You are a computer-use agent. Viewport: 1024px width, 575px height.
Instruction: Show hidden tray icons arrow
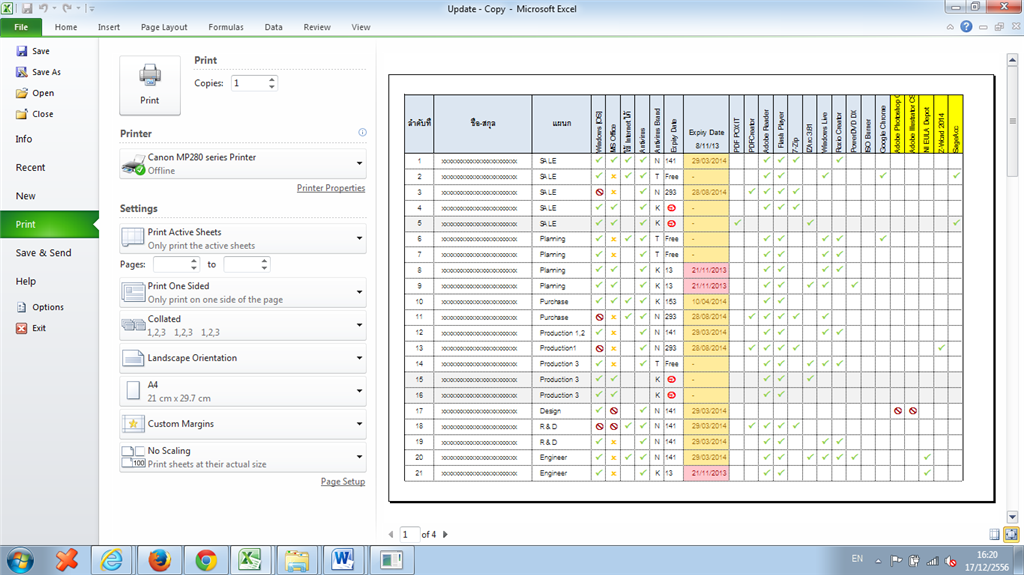[x=878, y=561]
